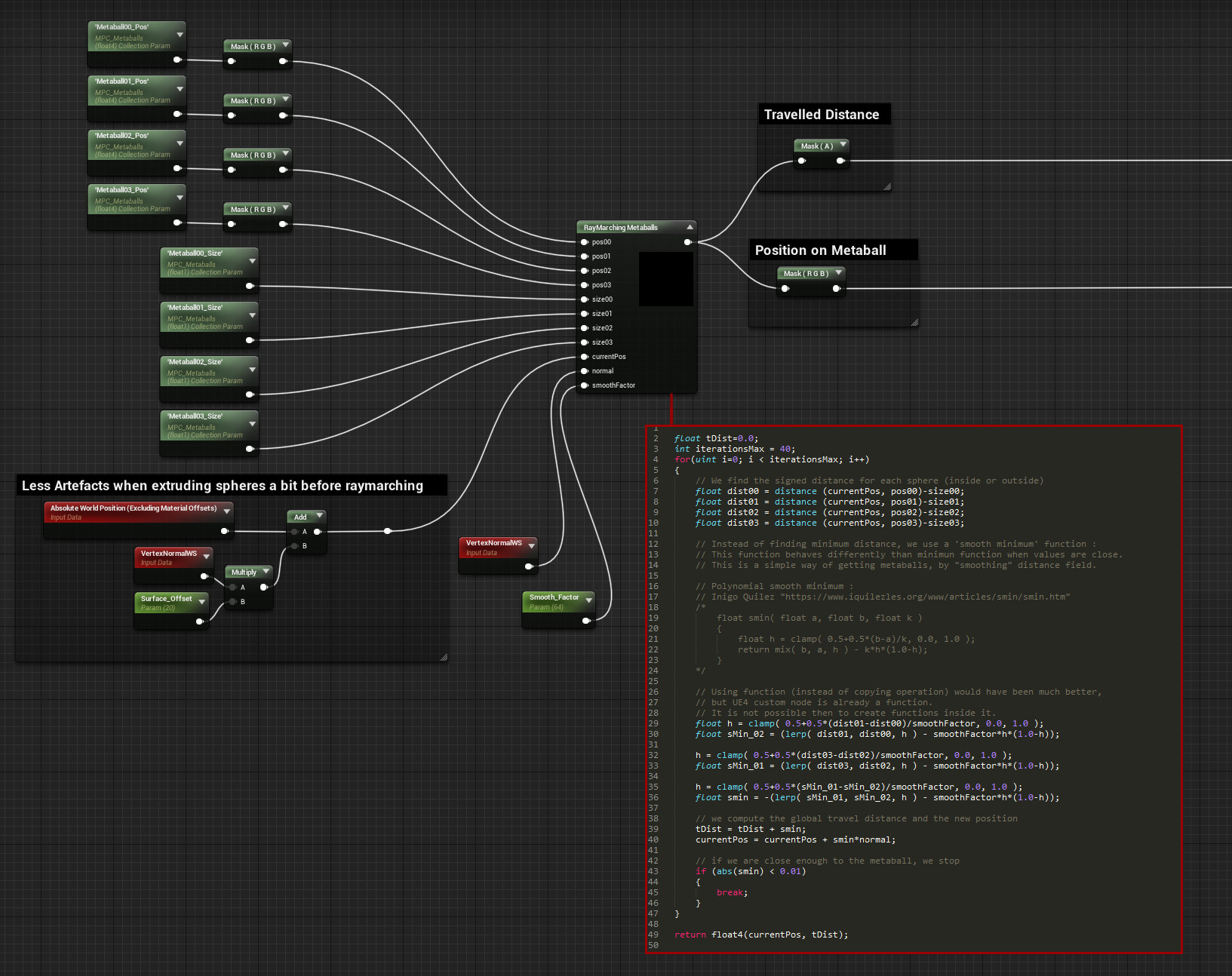Click the smoothFactor input pin
The image size is (1232, 976).
[x=585, y=385]
